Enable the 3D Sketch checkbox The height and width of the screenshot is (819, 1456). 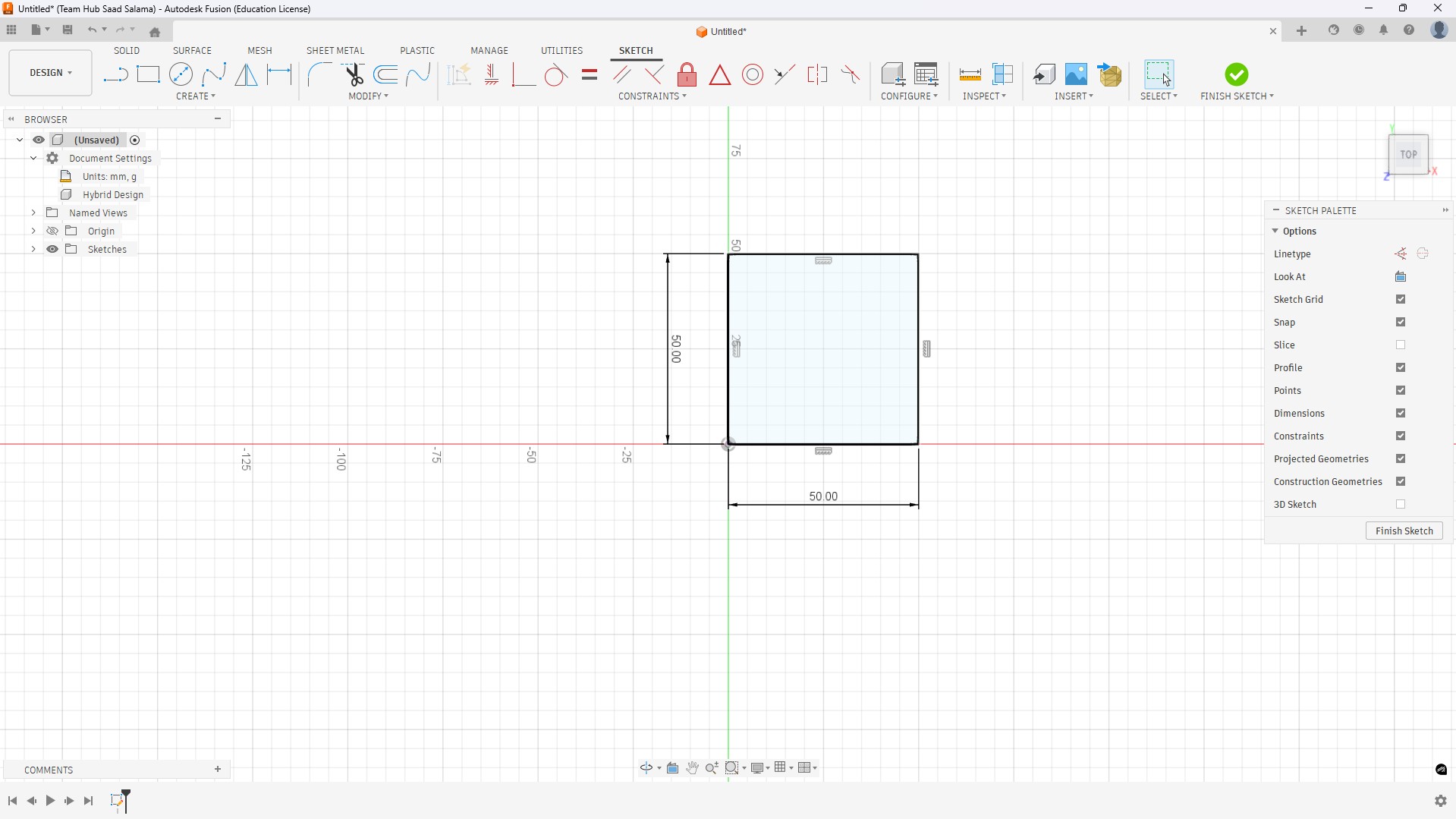point(1401,505)
